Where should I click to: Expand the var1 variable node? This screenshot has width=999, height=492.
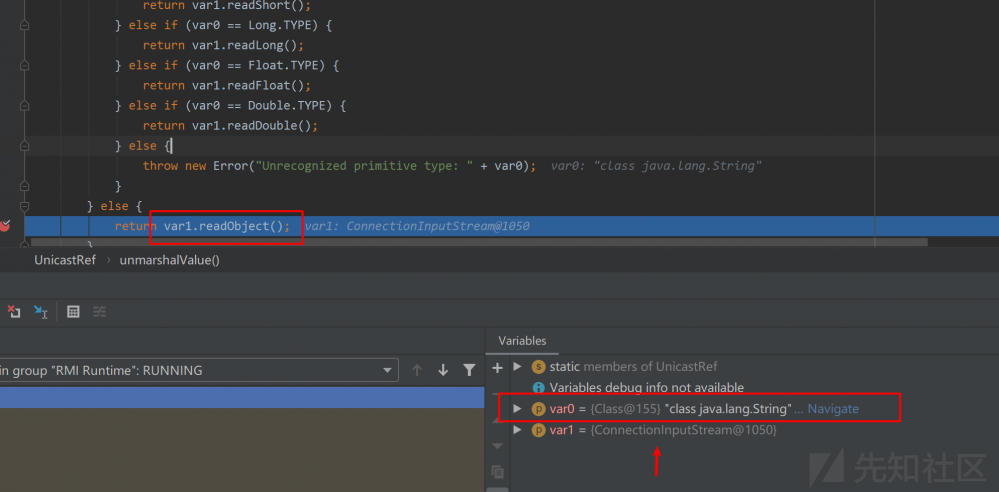click(517, 430)
